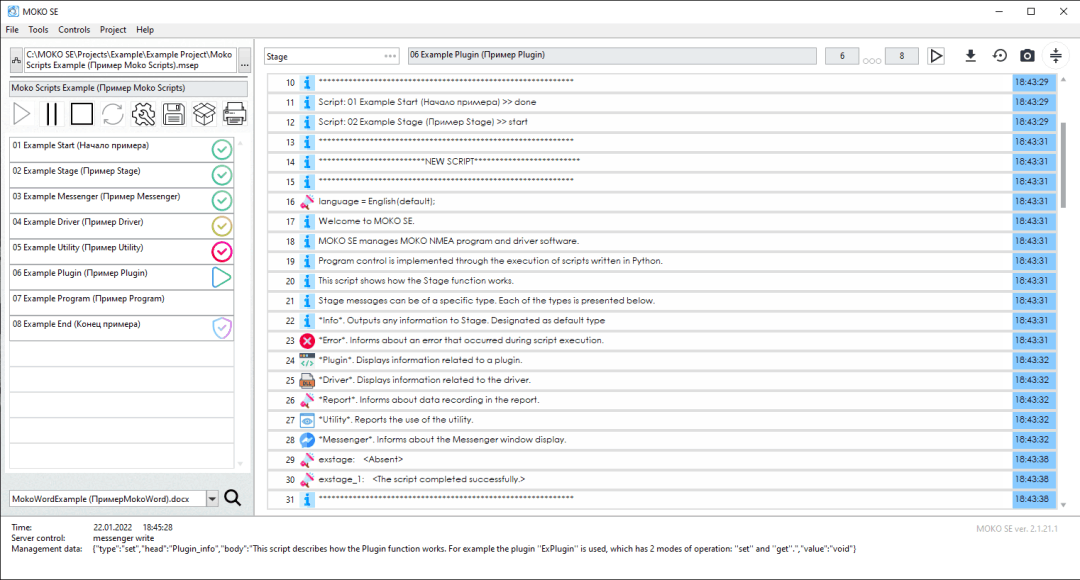Click the NEW SCRIPT separator log line

[x=449, y=161]
